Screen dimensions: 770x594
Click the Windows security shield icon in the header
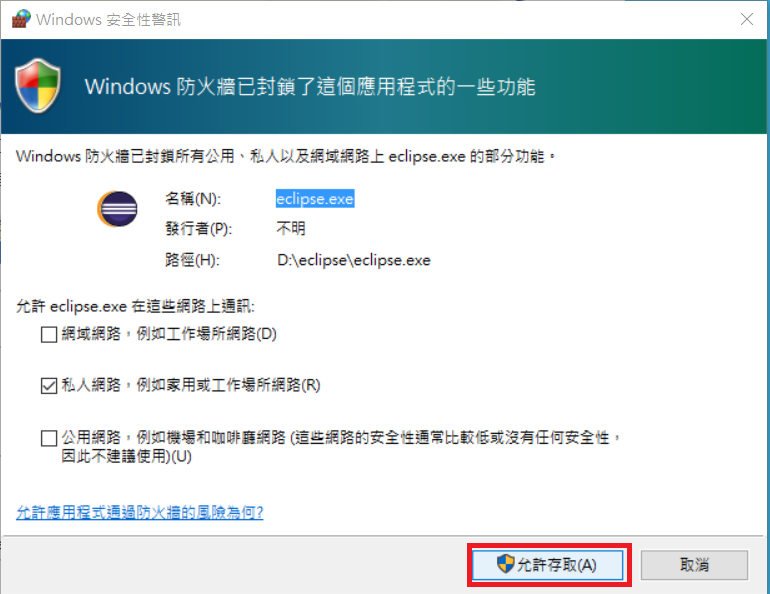(x=38, y=86)
